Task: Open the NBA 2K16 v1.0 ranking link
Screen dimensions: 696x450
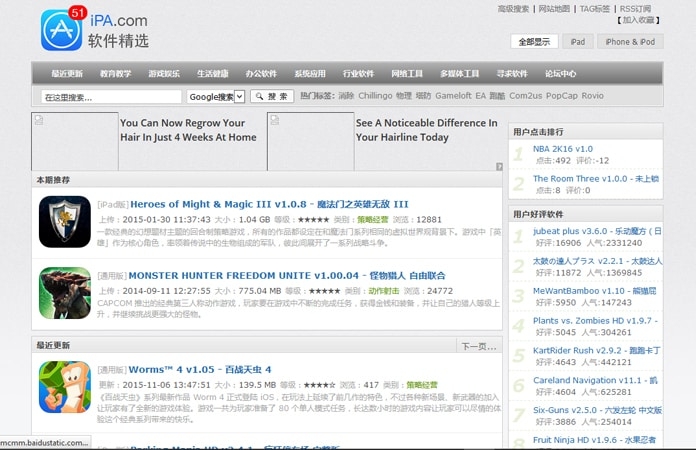Action: [563, 149]
